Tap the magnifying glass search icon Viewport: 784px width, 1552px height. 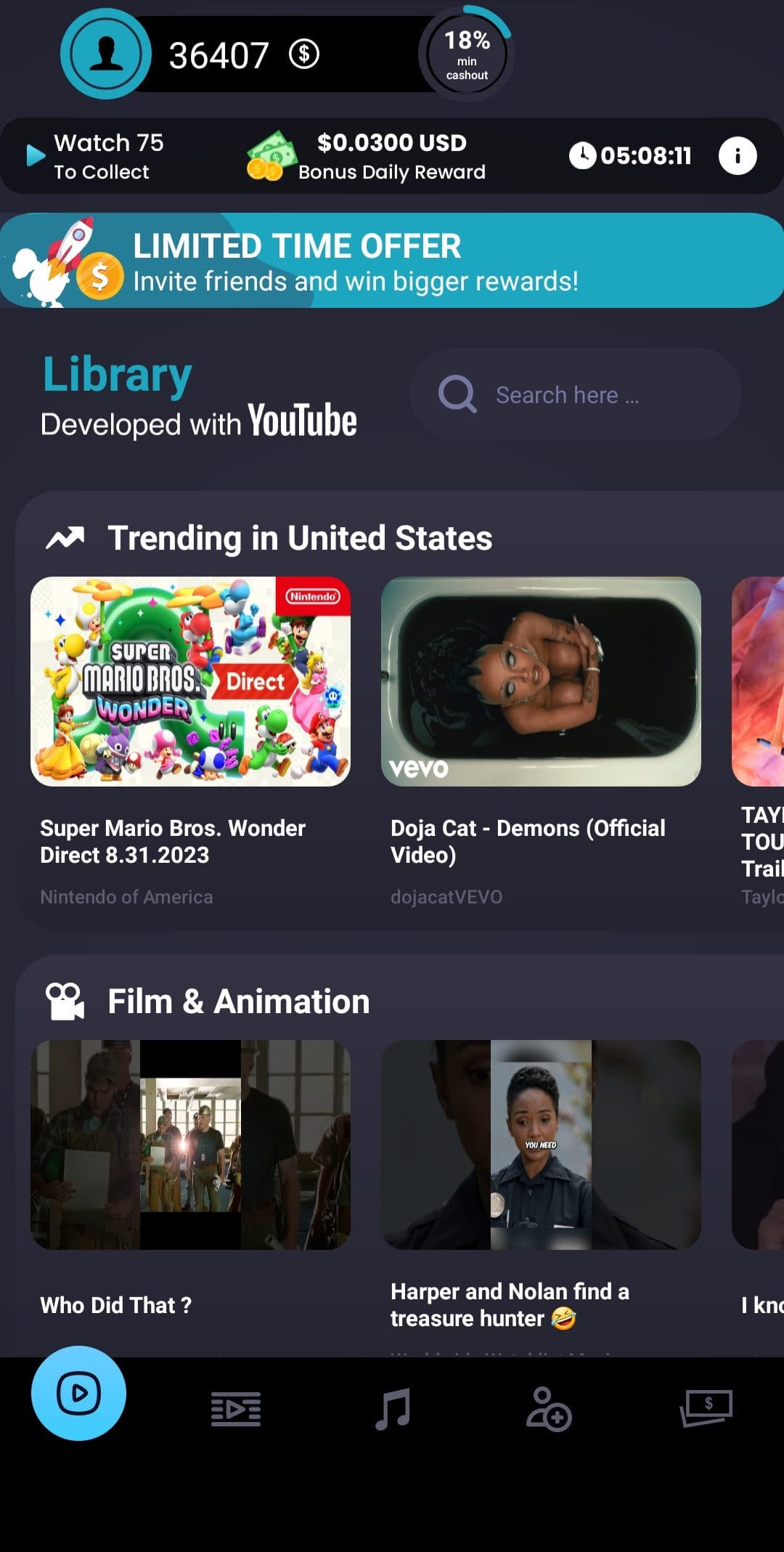tap(457, 394)
